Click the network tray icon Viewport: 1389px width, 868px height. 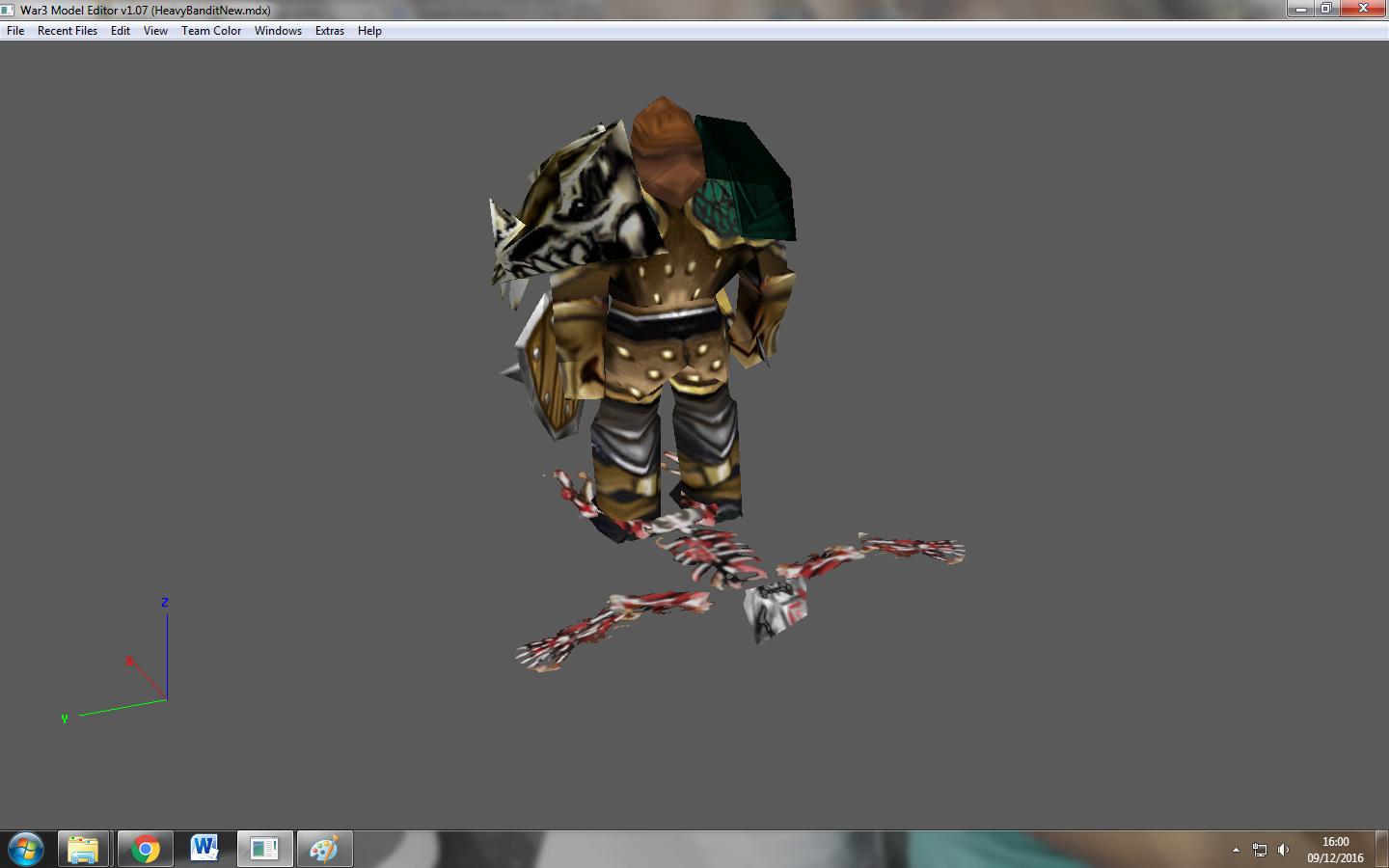[x=1260, y=850]
